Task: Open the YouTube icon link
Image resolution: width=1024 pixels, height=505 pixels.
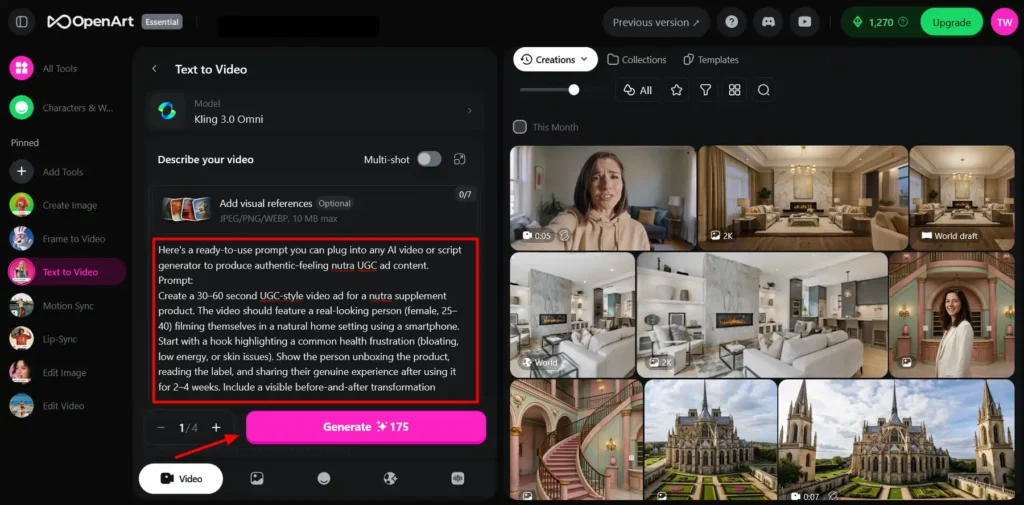Action: (x=805, y=22)
